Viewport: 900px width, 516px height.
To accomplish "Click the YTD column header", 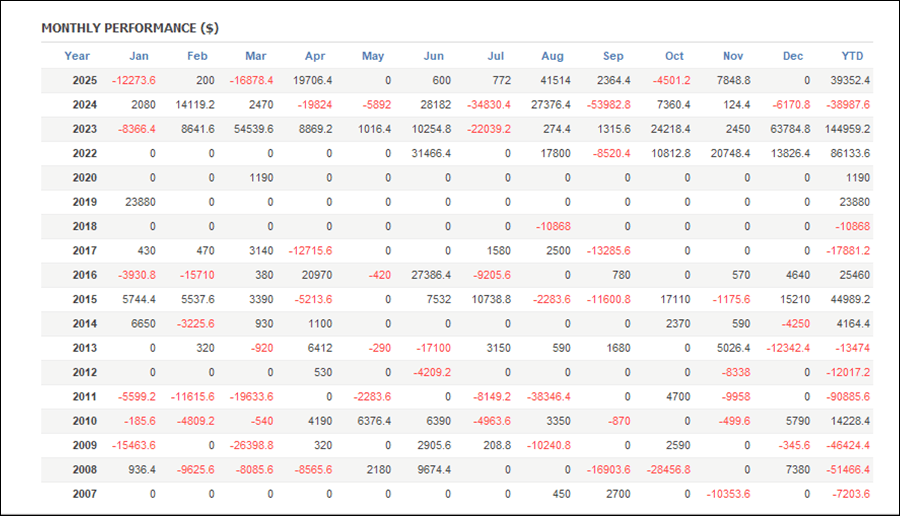I will (852, 56).
